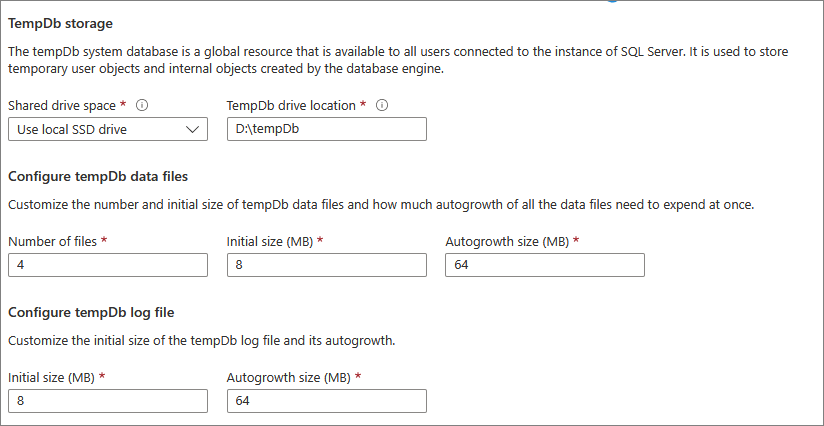This screenshot has width=824, height=426.
Task: Click the Configure tempDb data files heading
Action: [x=98, y=177]
